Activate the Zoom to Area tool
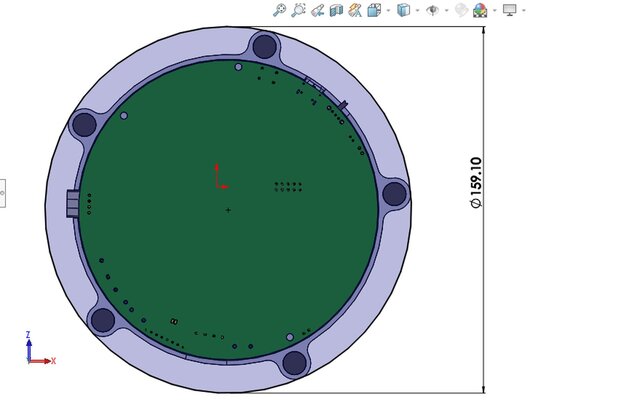 pyautogui.click(x=298, y=10)
